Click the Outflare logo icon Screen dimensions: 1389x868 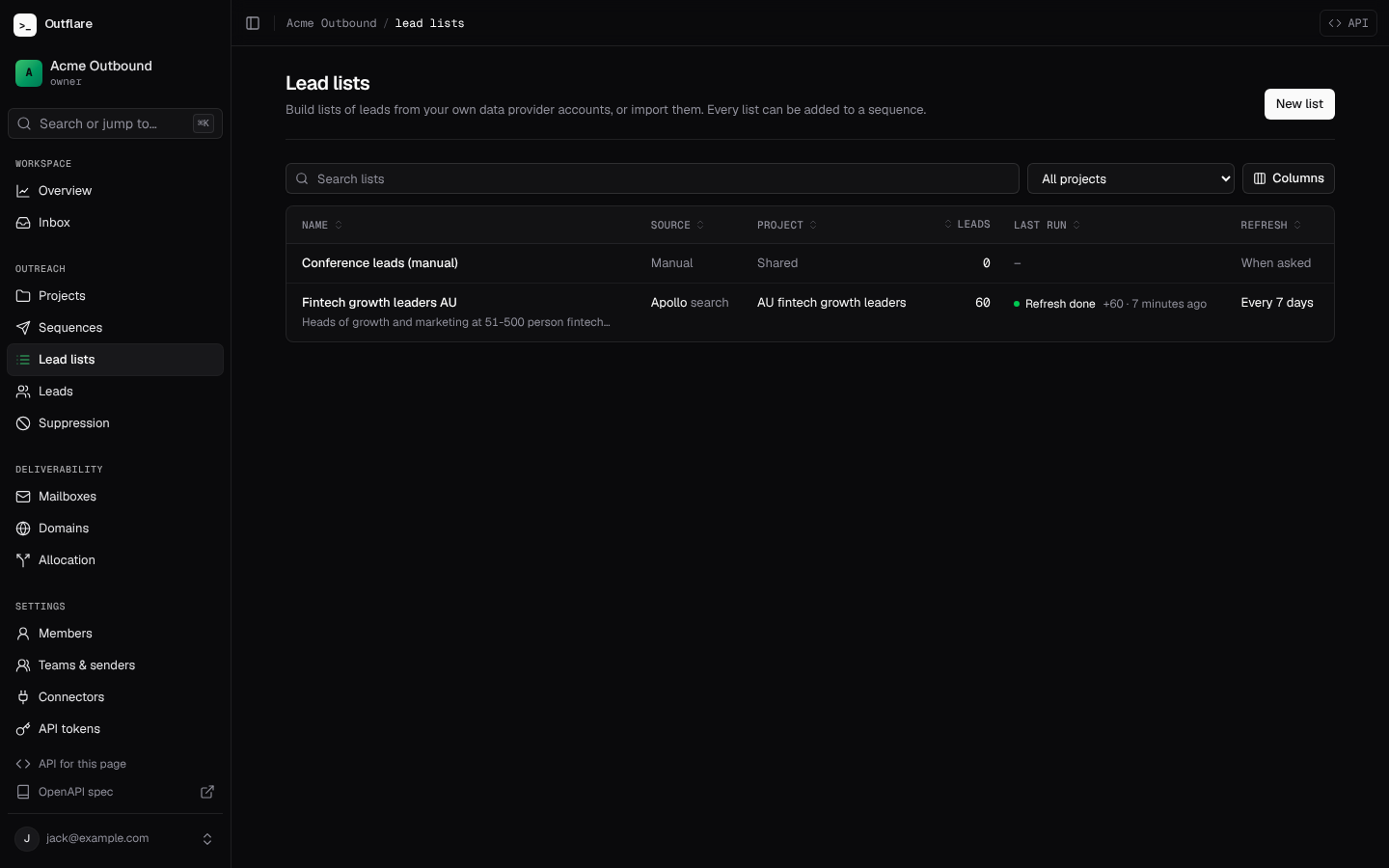tap(25, 24)
